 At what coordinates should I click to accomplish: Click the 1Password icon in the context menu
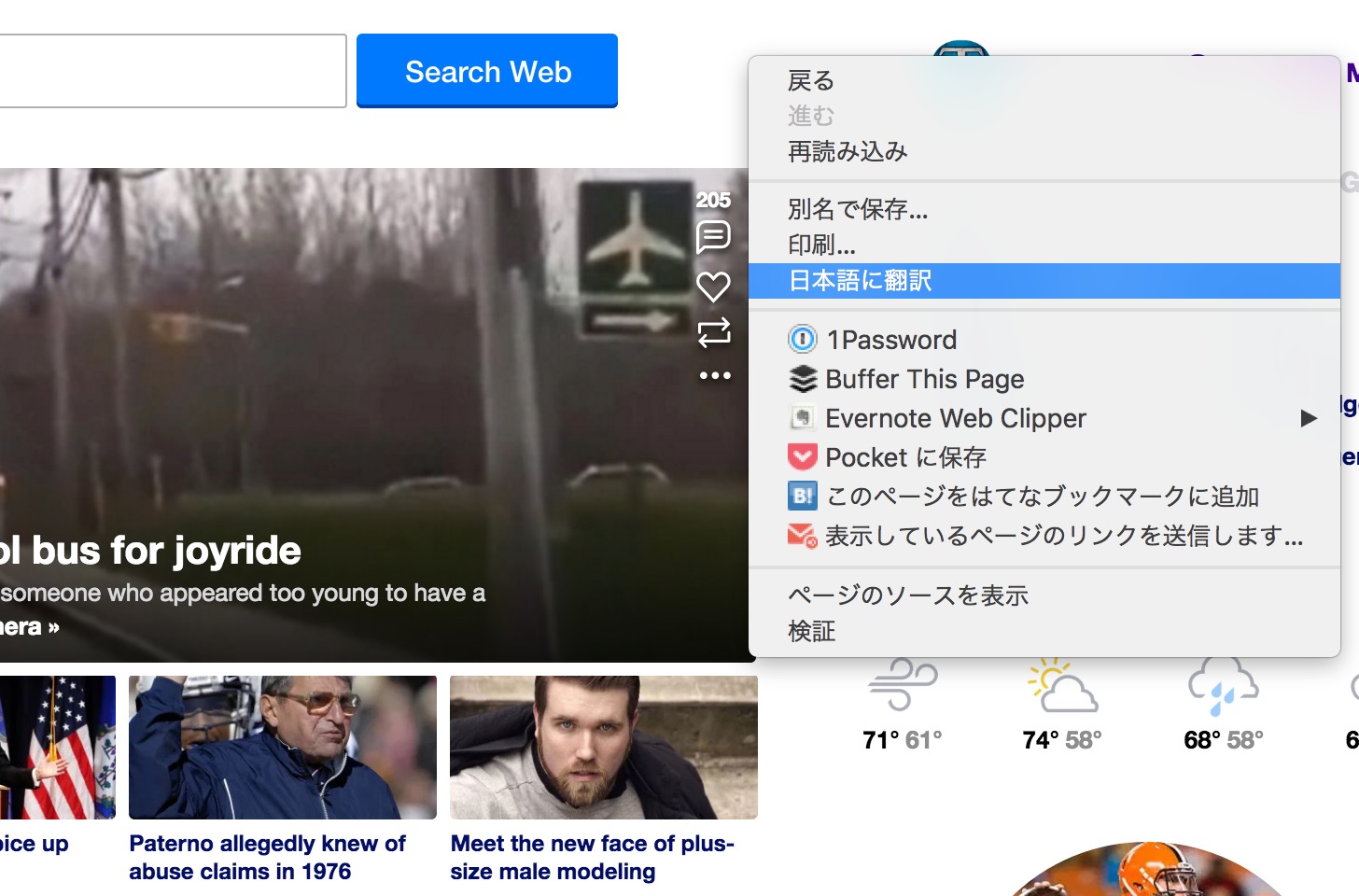(802, 339)
